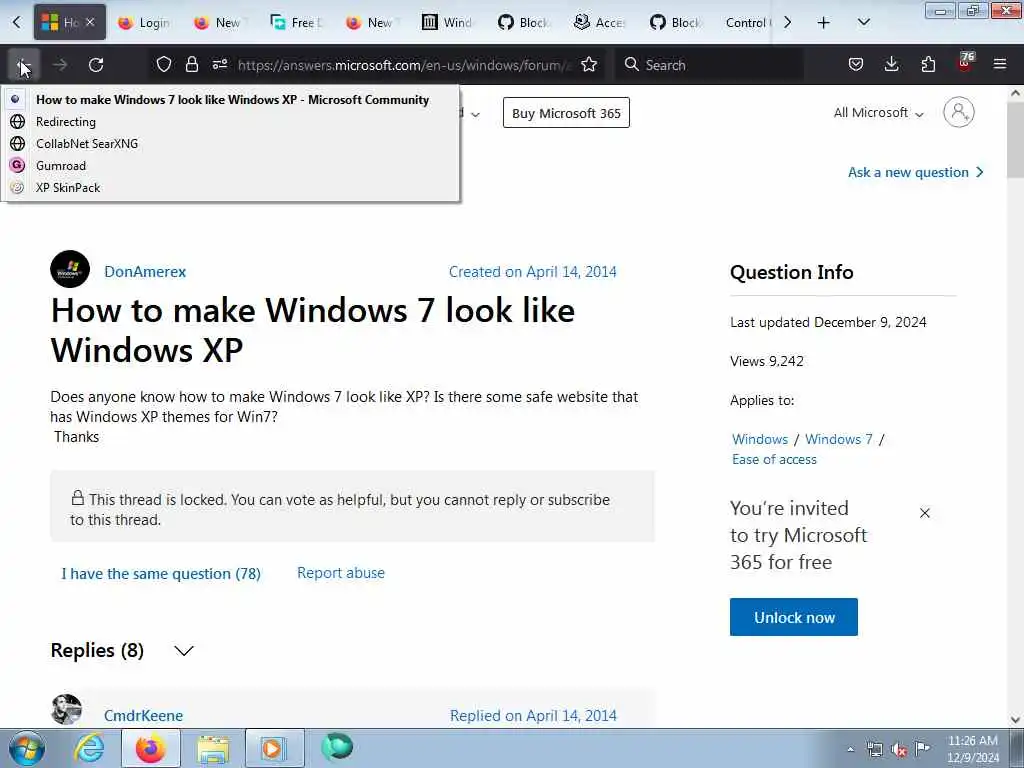Click CmdrKeene's avatar image
This screenshot has width=1024, height=768.
click(67, 709)
